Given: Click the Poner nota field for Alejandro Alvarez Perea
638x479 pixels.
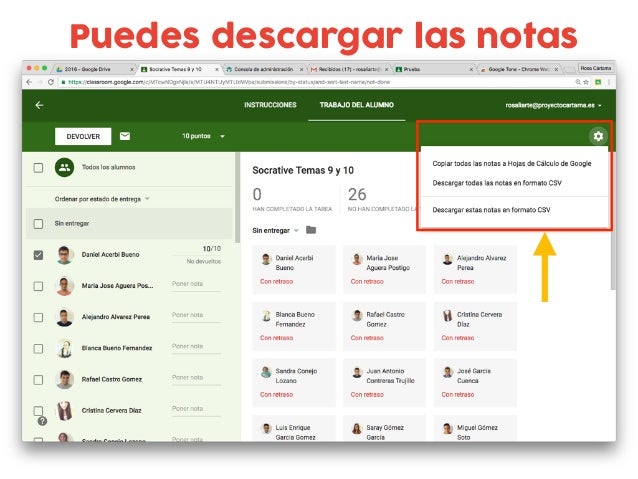Looking at the screenshot, I should pyautogui.click(x=196, y=316).
